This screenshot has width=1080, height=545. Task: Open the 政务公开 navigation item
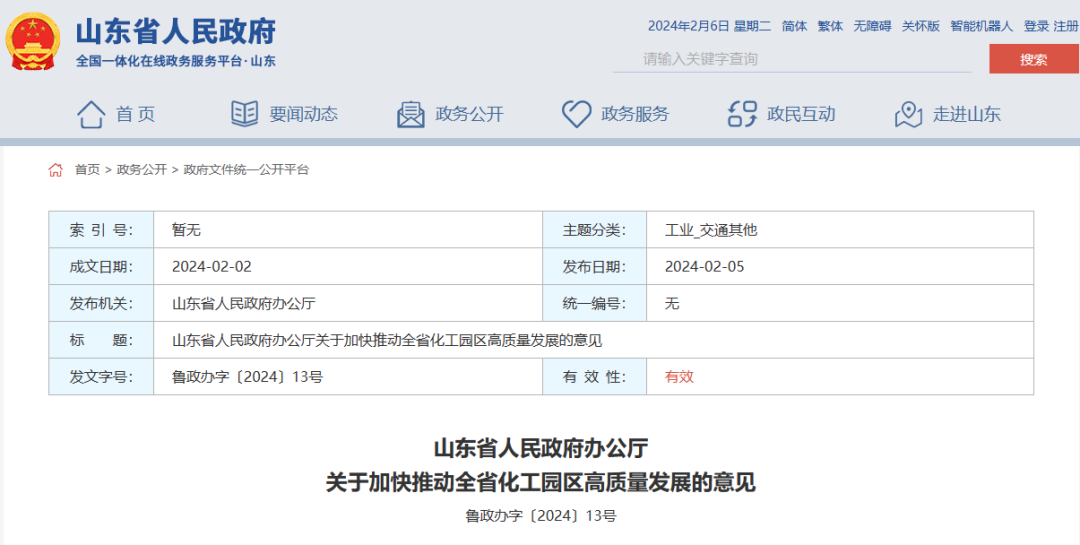pos(470,114)
